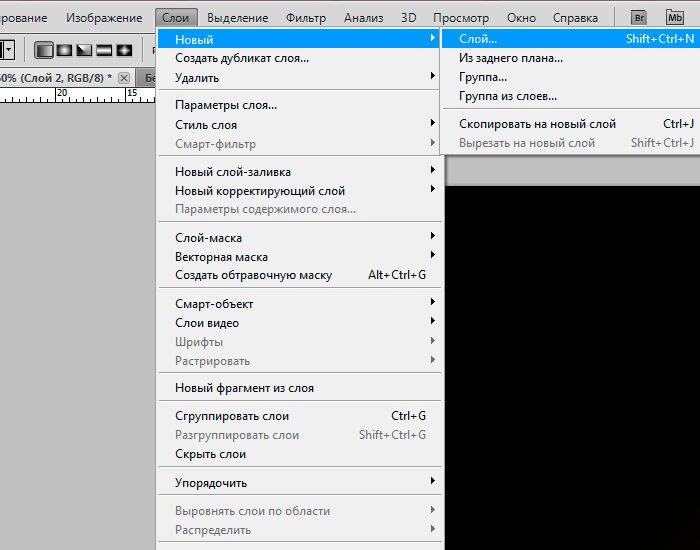Screen dimensions: 700x550
Task: Pick the Reflected gradient icon
Action: click(x=104, y=50)
